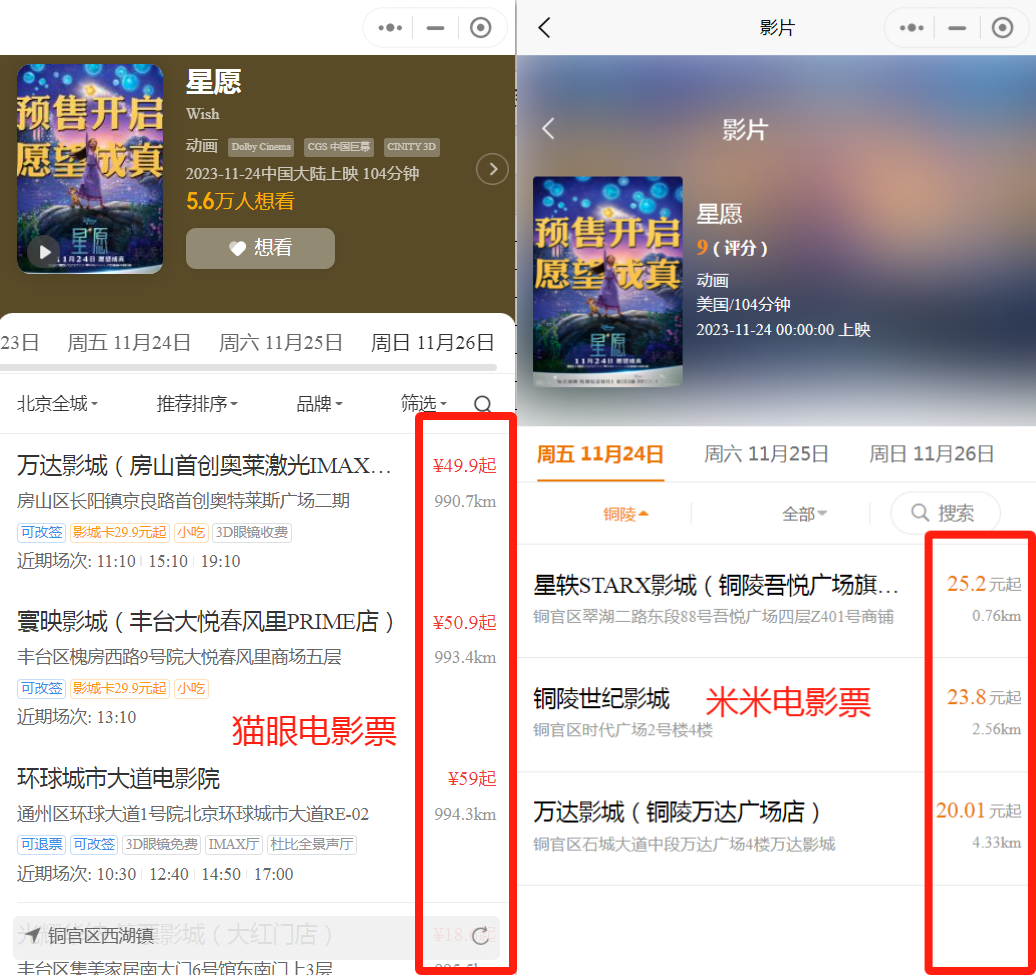Tap the inner back arrow beside 影片 title
Viewport: 1036px width, 975px height.
[548, 128]
